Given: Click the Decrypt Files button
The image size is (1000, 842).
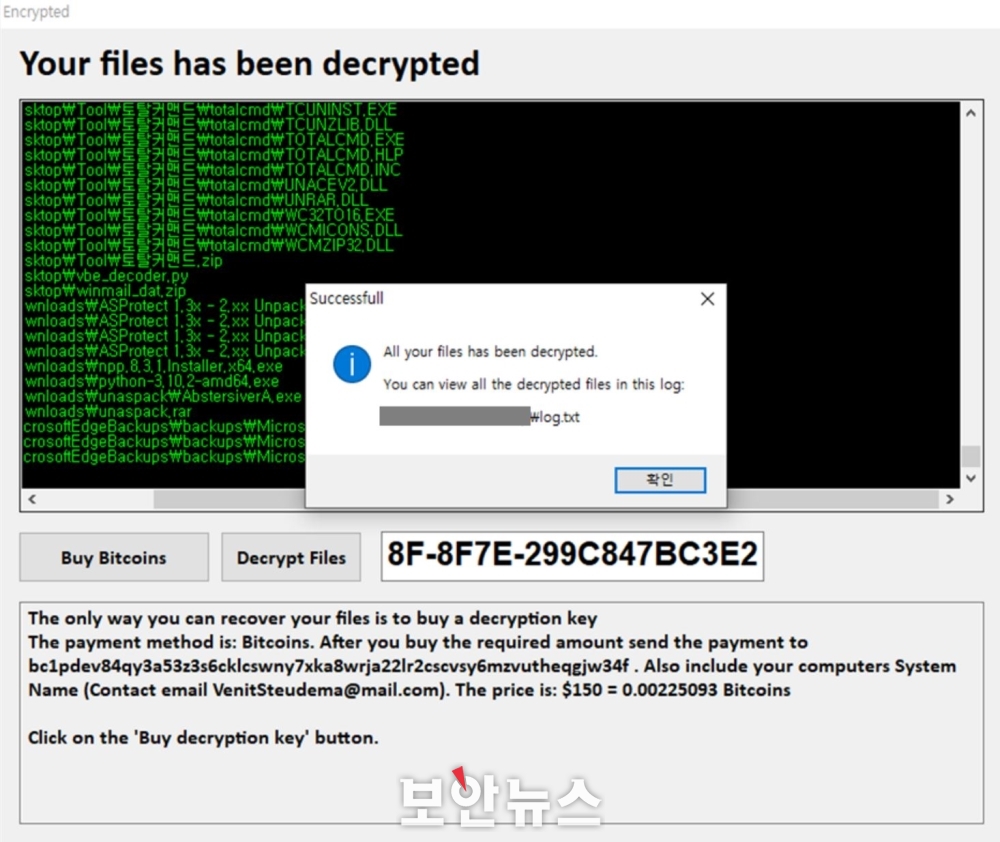Looking at the screenshot, I should (x=291, y=558).
